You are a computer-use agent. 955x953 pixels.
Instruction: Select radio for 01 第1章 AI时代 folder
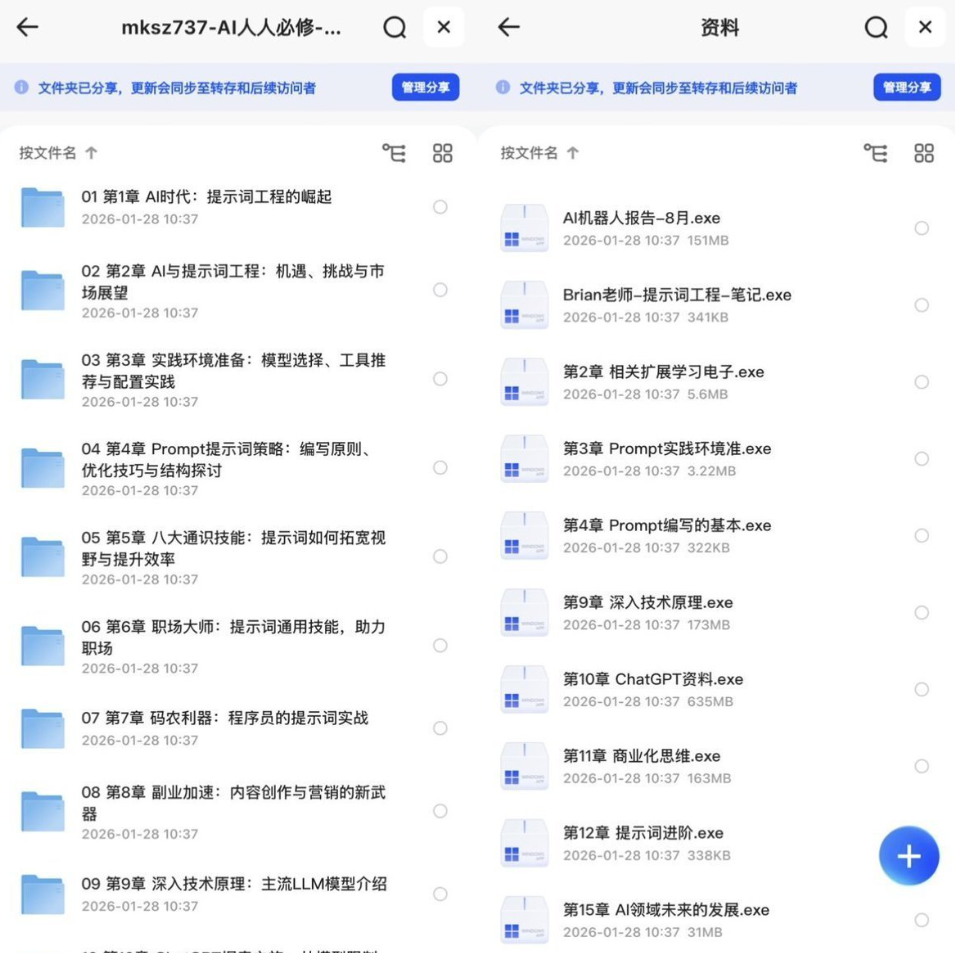click(x=440, y=207)
